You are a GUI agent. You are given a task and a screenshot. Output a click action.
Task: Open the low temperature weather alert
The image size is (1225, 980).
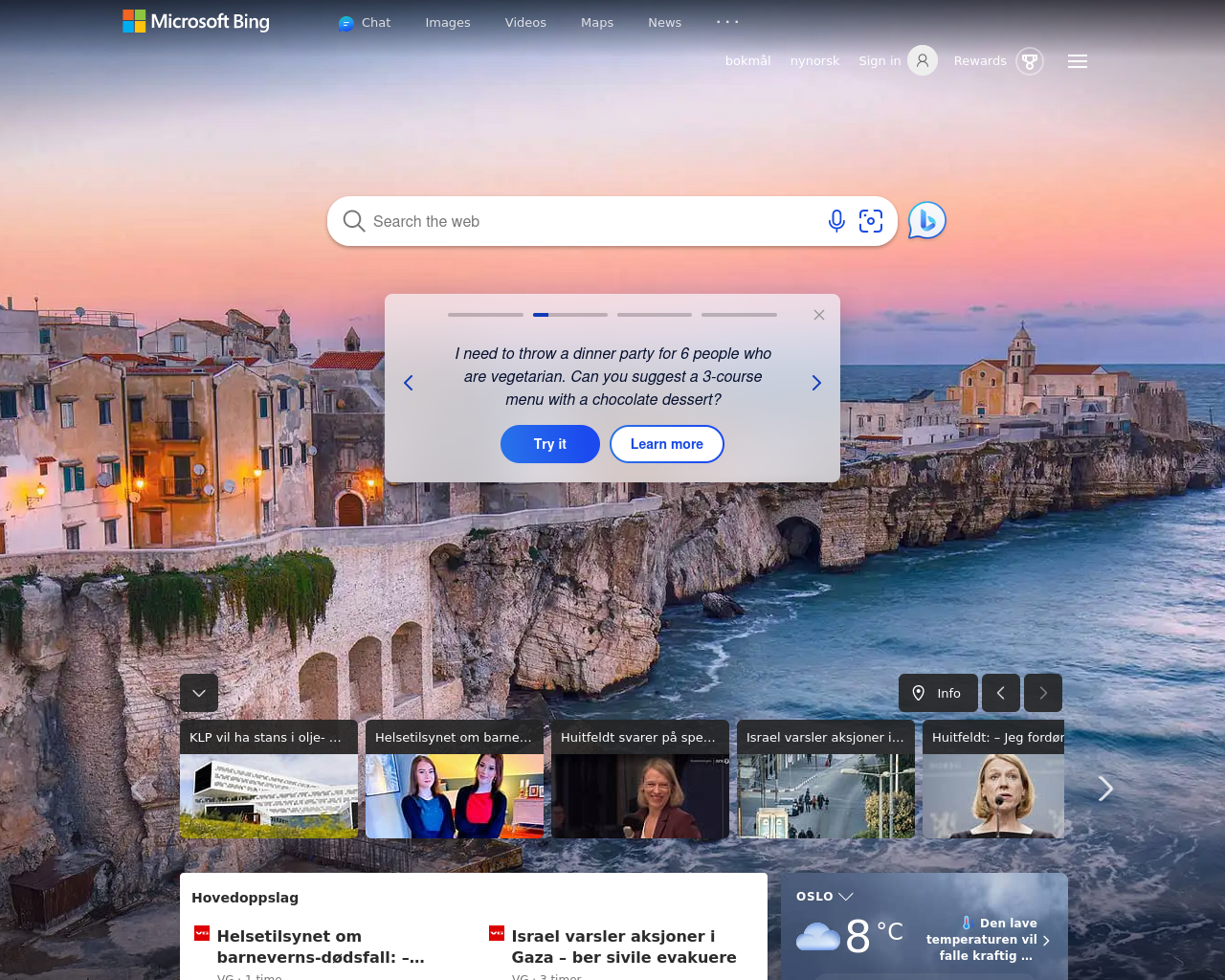tap(988, 939)
